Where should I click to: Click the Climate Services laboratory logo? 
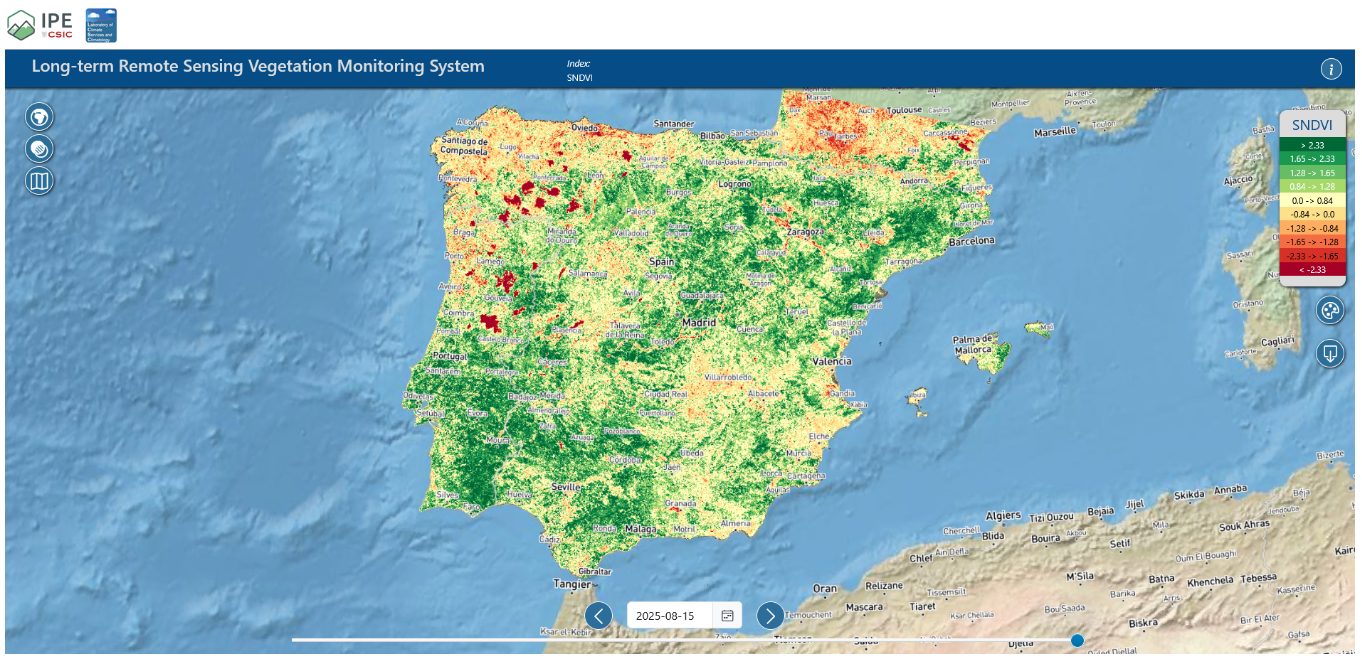pos(101,24)
